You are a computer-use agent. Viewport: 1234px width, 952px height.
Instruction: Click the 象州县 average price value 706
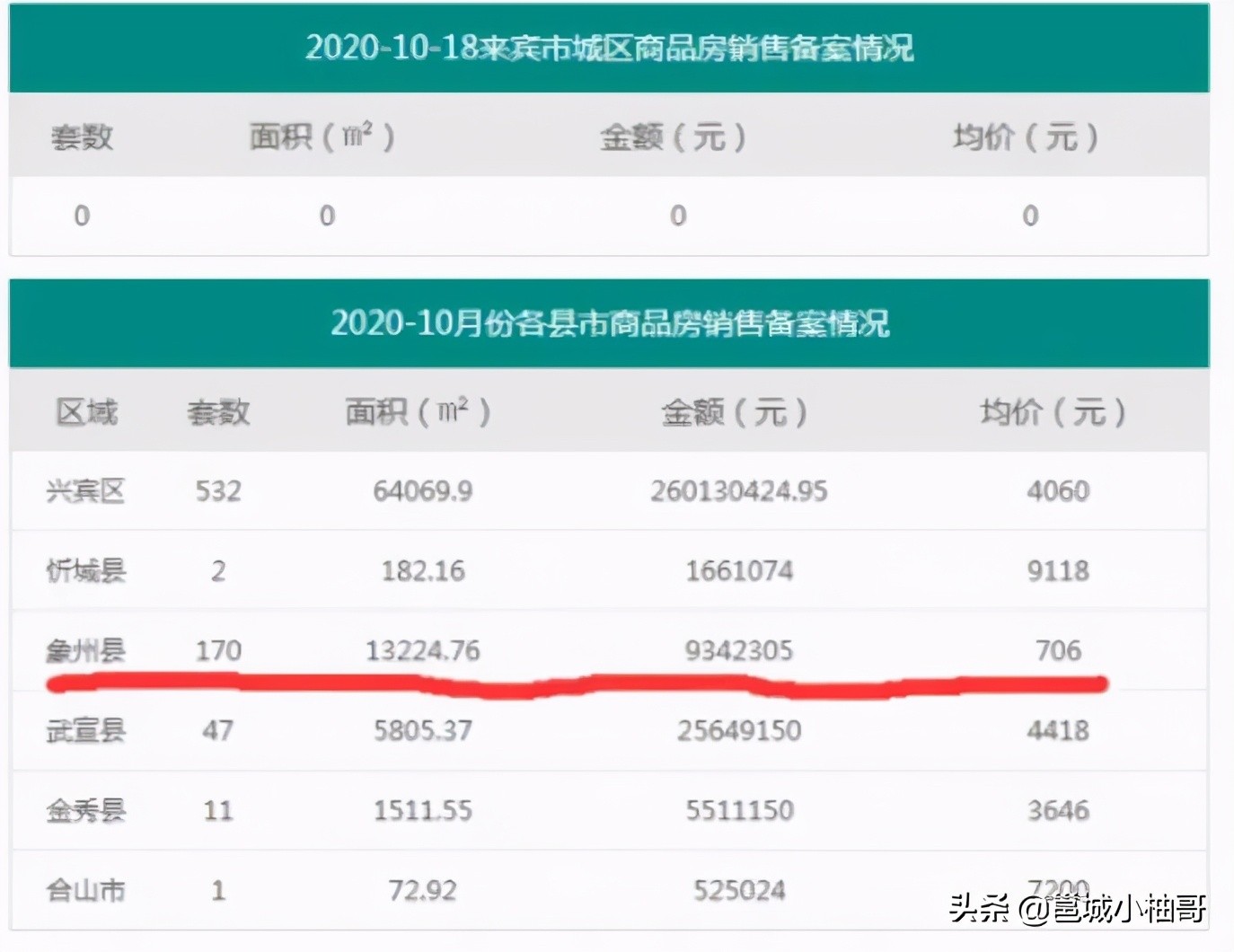(x=1058, y=650)
